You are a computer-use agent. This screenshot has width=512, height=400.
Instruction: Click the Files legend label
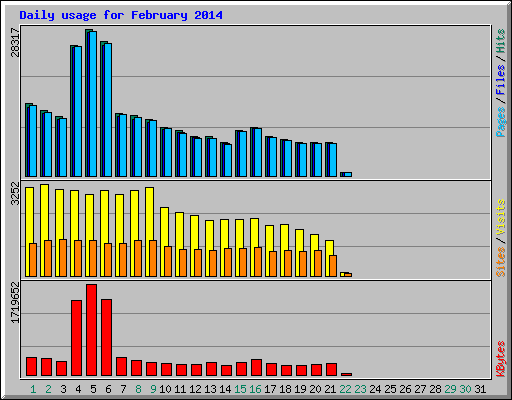coord(500,80)
